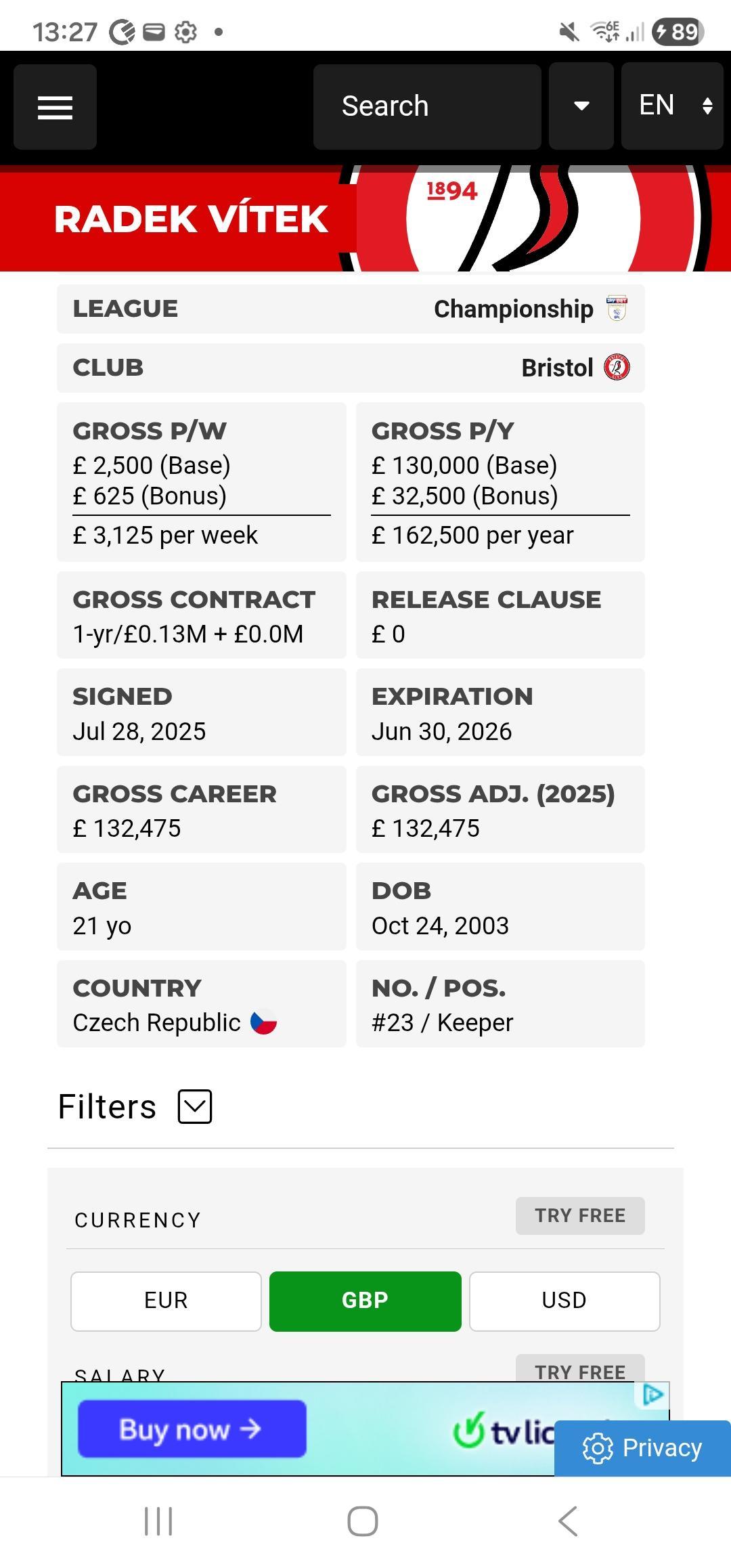Click the Search input field
Image resolution: width=731 pixels, height=1568 pixels.
pyautogui.click(x=427, y=106)
